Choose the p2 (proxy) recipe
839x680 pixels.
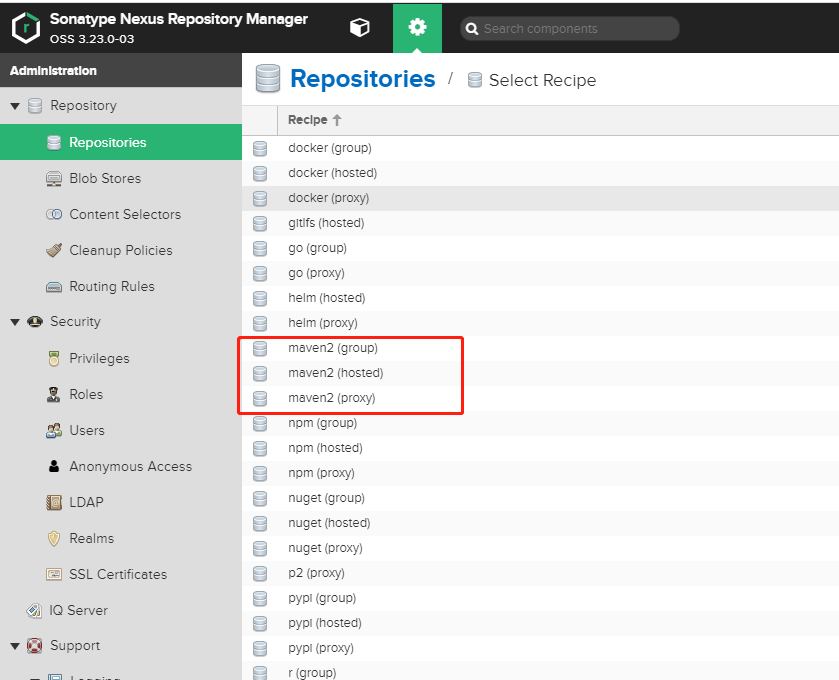[x=540, y=573]
